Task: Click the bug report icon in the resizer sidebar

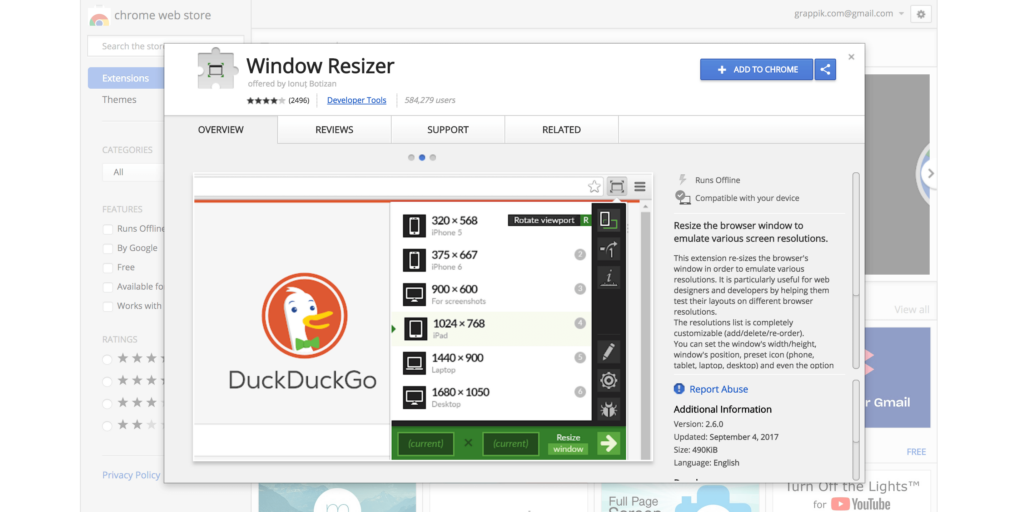Action: coord(608,408)
